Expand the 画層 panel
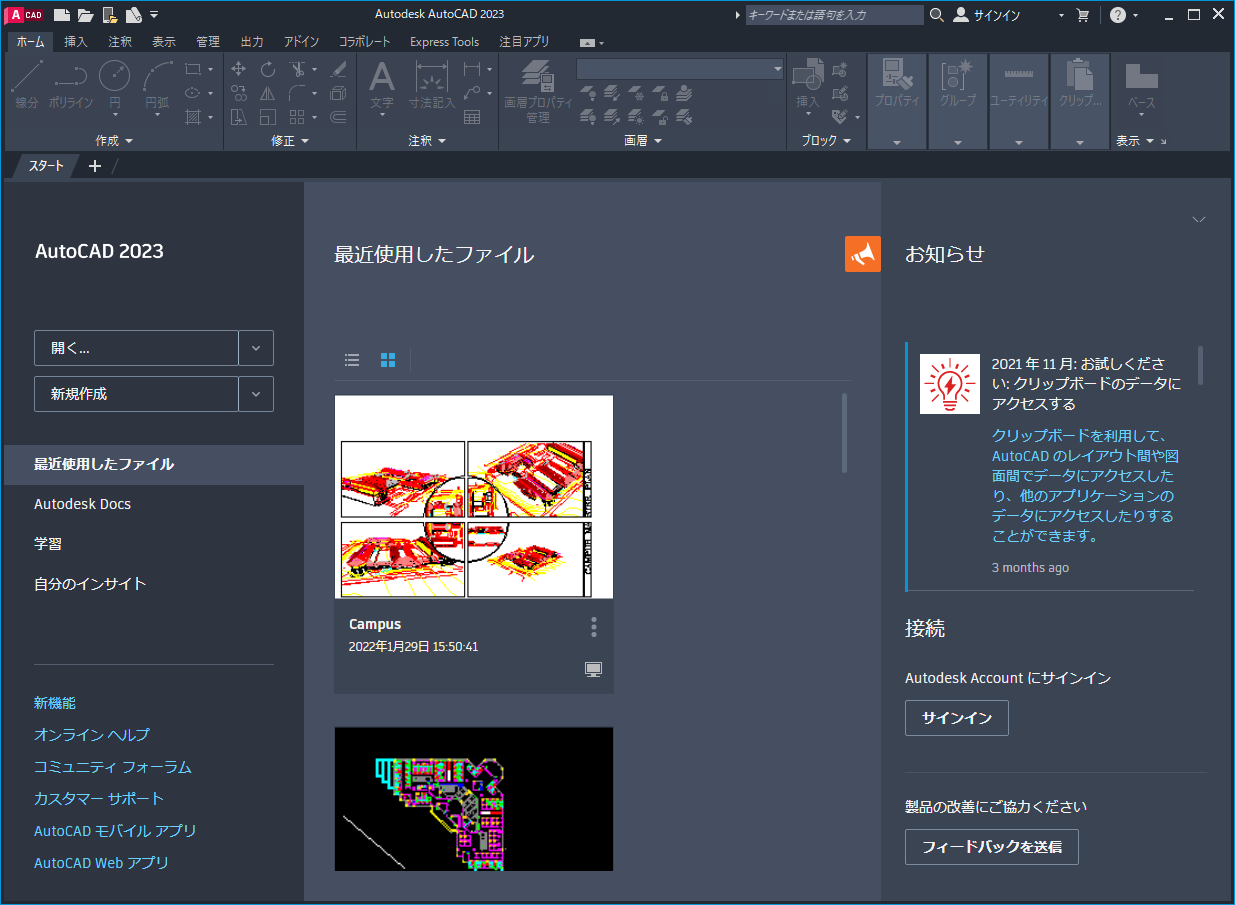 coord(643,141)
